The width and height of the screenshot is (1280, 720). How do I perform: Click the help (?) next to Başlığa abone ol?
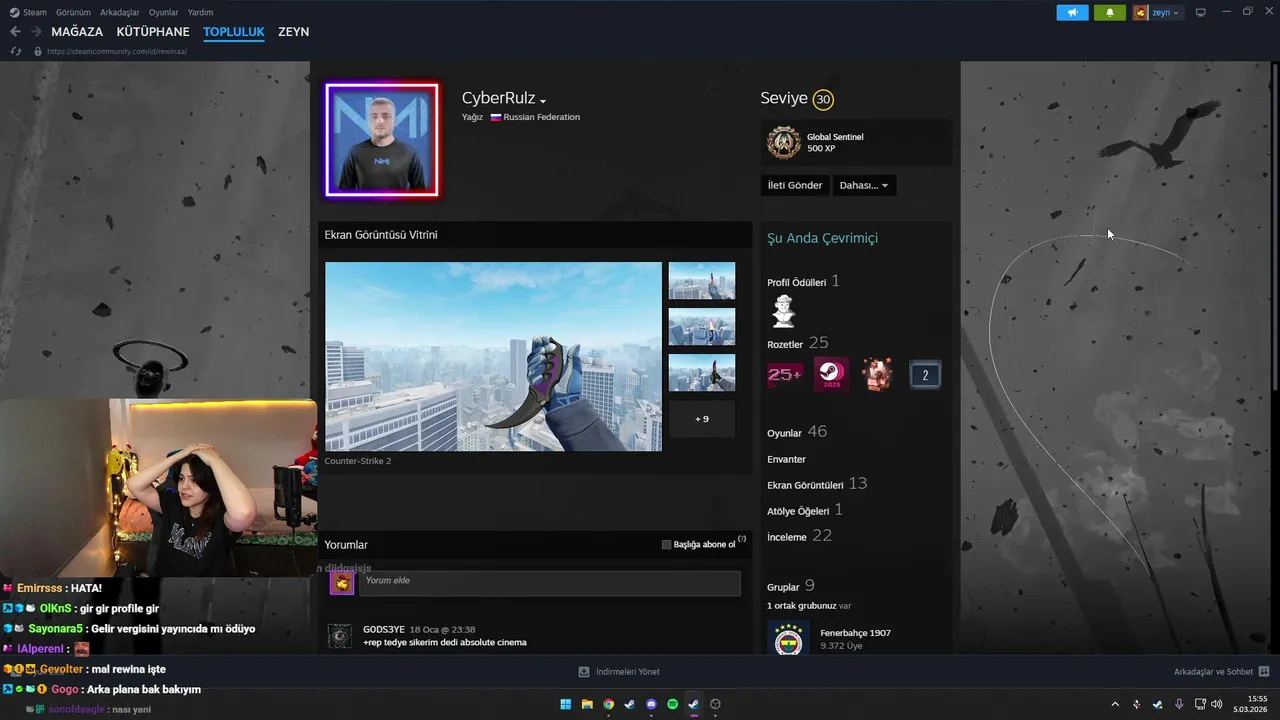tap(742, 540)
